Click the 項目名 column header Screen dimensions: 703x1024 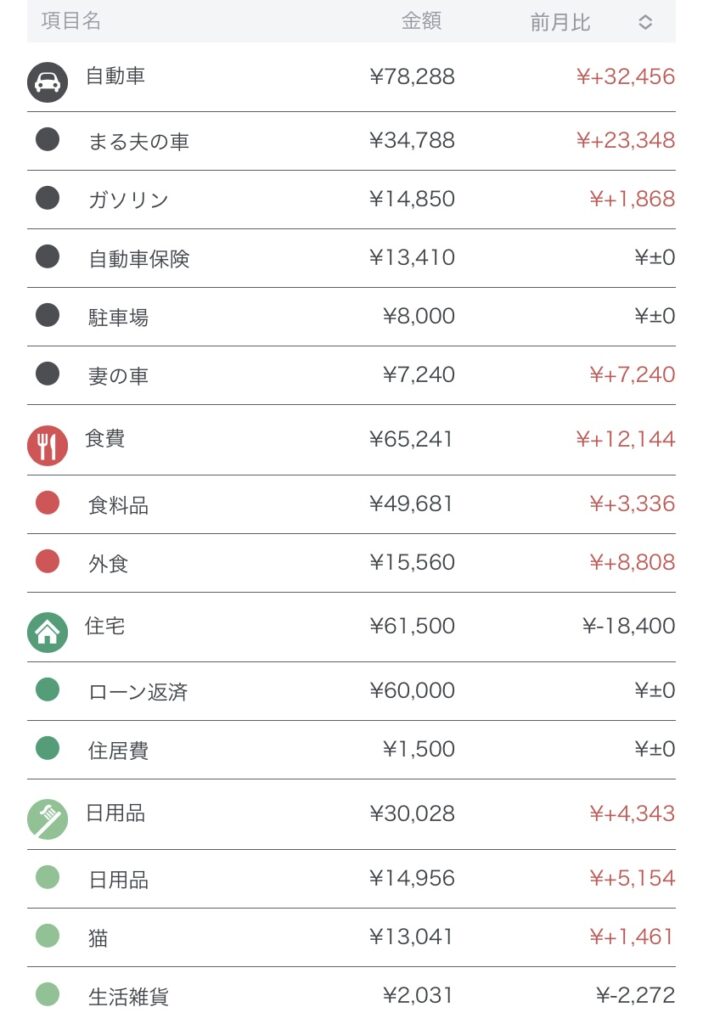tap(71, 21)
